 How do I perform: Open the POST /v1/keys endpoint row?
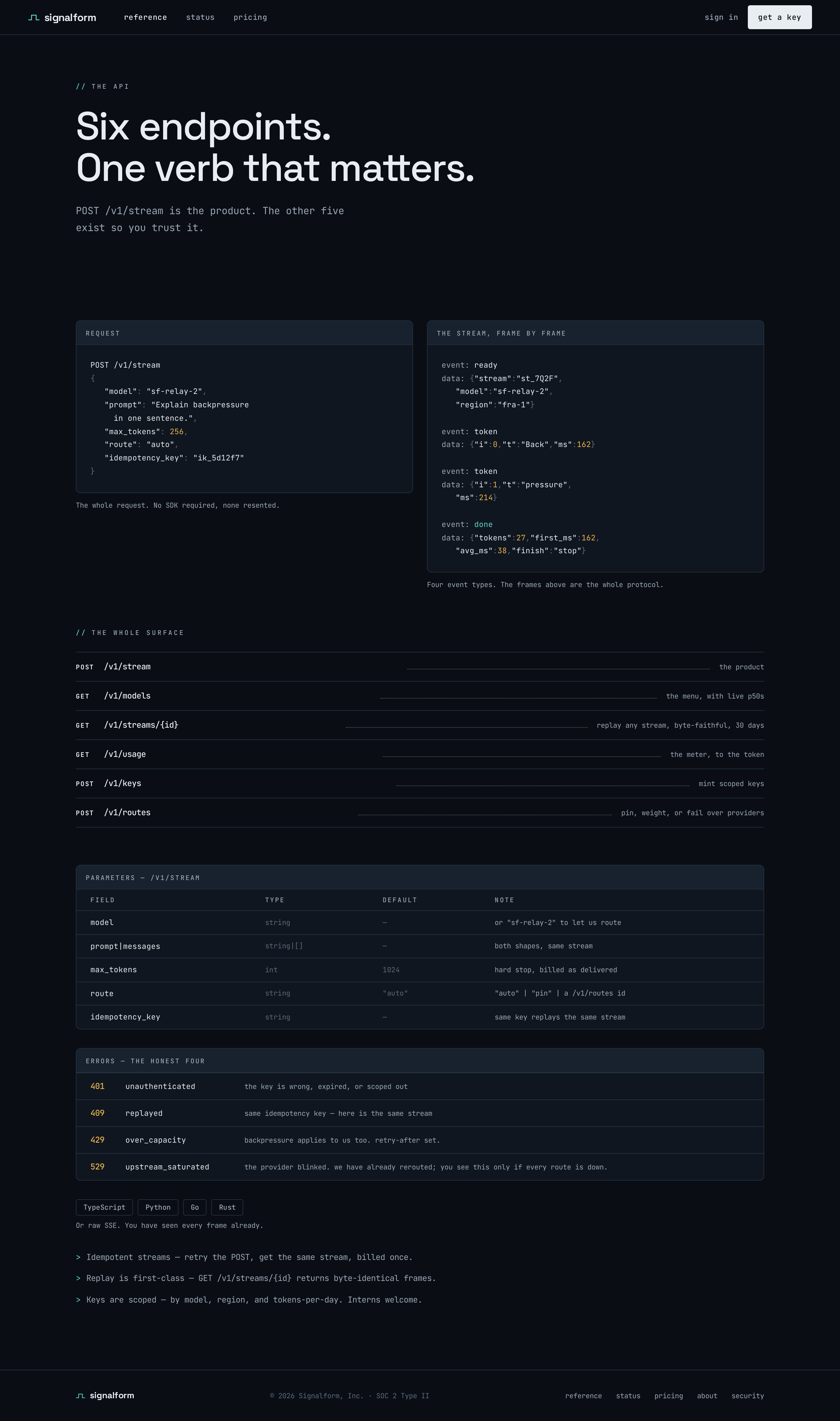(x=419, y=783)
